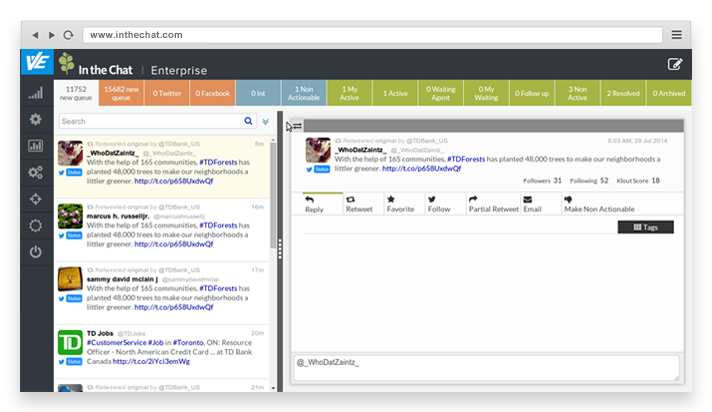Click the multiple gears icon in sidebar

[x=36, y=172]
